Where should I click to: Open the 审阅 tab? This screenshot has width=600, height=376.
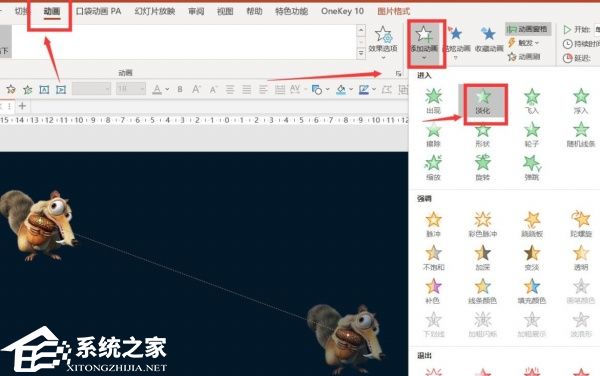[196, 11]
